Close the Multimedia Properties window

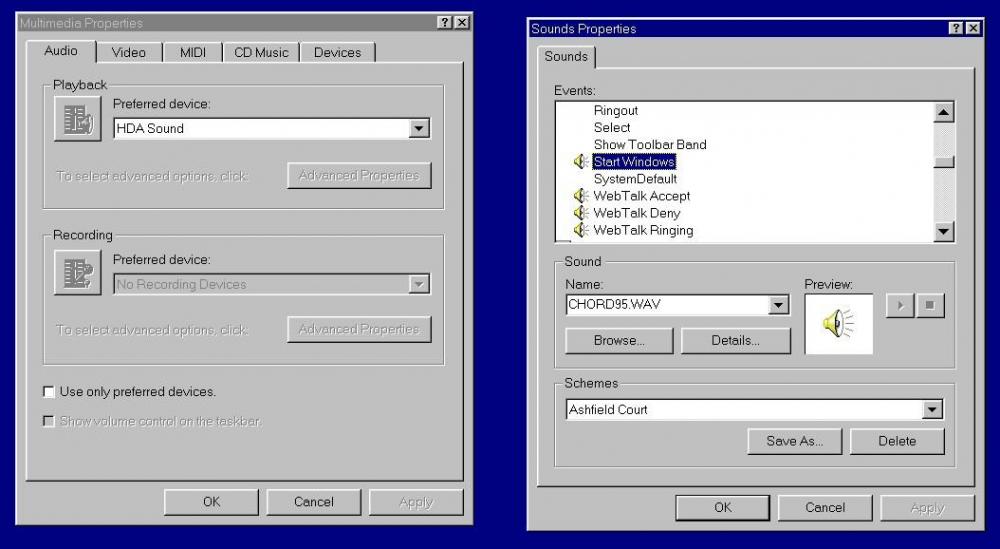462,23
